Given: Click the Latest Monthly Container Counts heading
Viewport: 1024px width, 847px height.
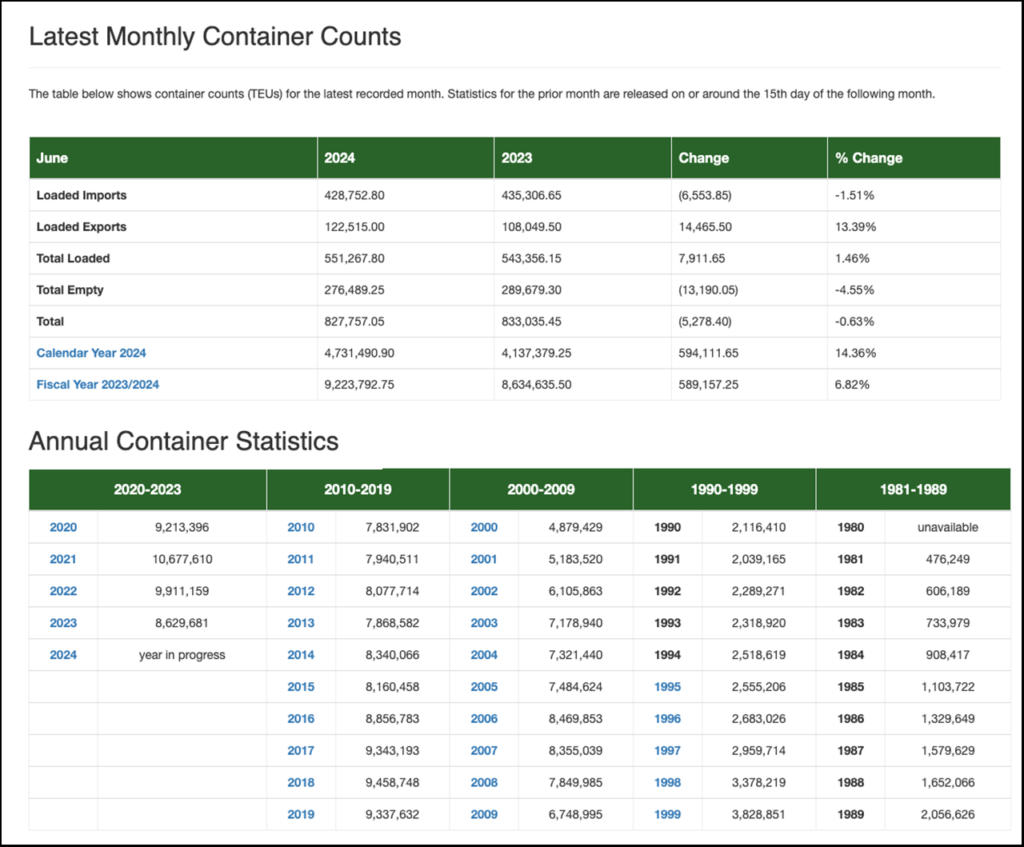Looking at the screenshot, I should coord(215,37).
